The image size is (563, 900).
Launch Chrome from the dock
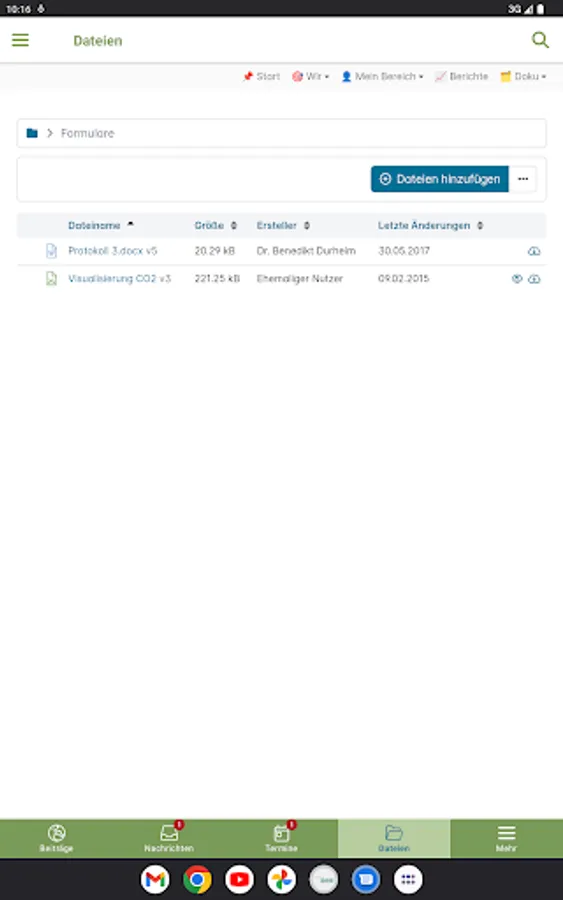(197, 879)
